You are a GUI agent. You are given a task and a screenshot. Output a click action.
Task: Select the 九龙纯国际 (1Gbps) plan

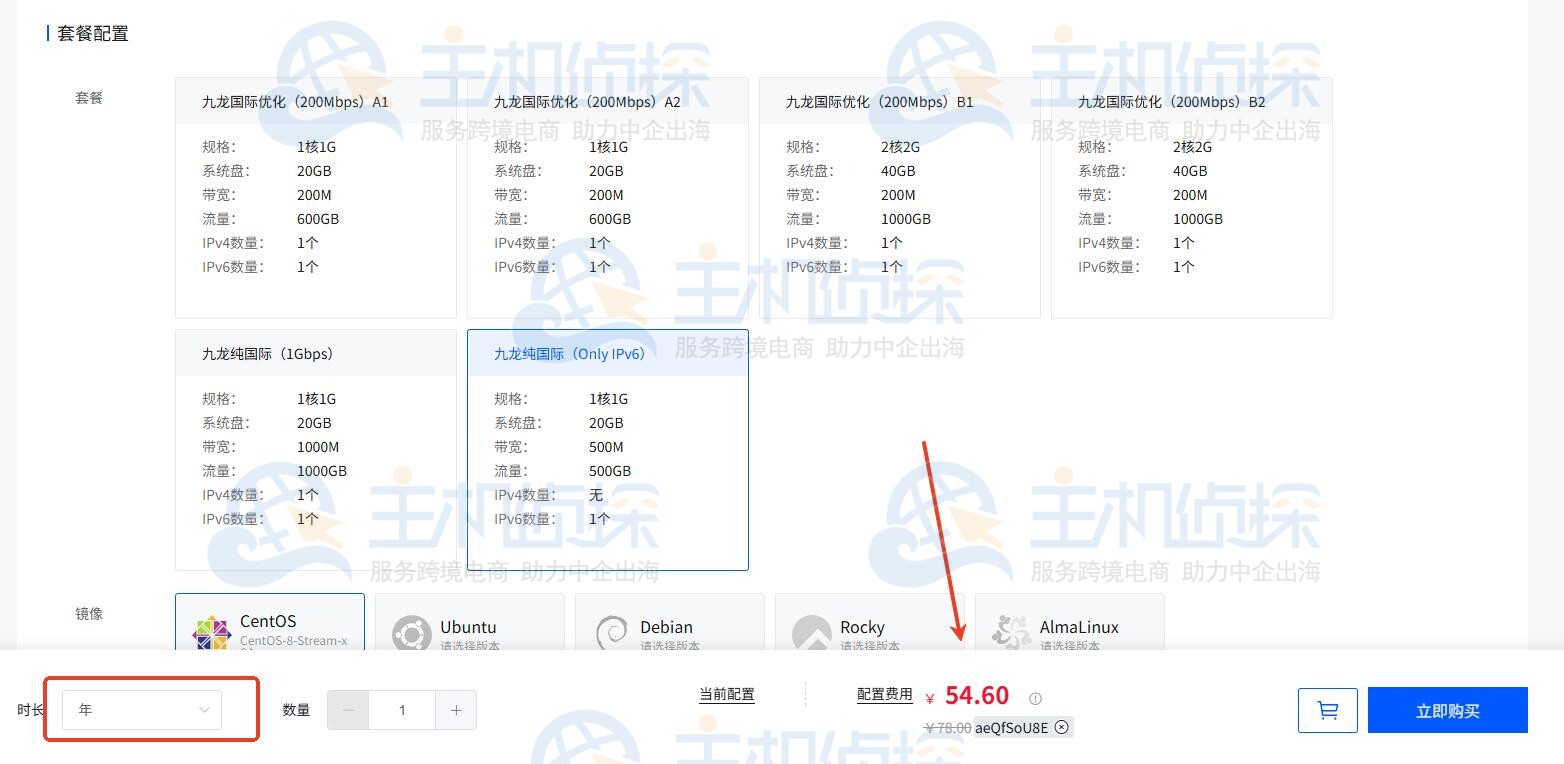pyautogui.click(x=316, y=450)
